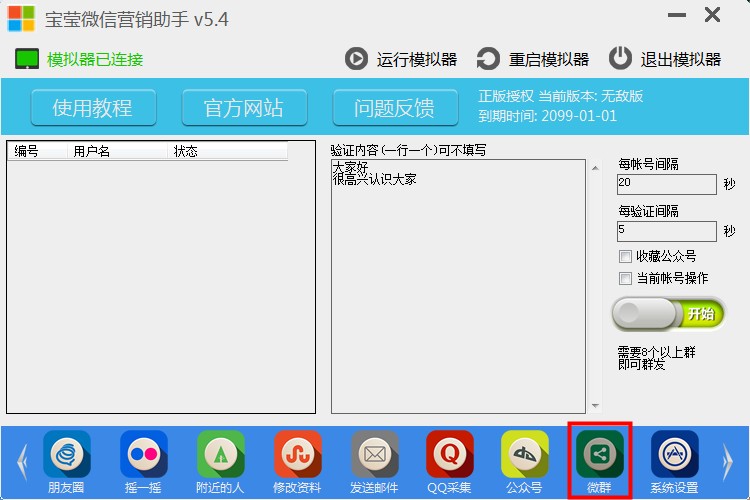Open the 官方网站 official website button
The image size is (750, 500).
coord(244,108)
